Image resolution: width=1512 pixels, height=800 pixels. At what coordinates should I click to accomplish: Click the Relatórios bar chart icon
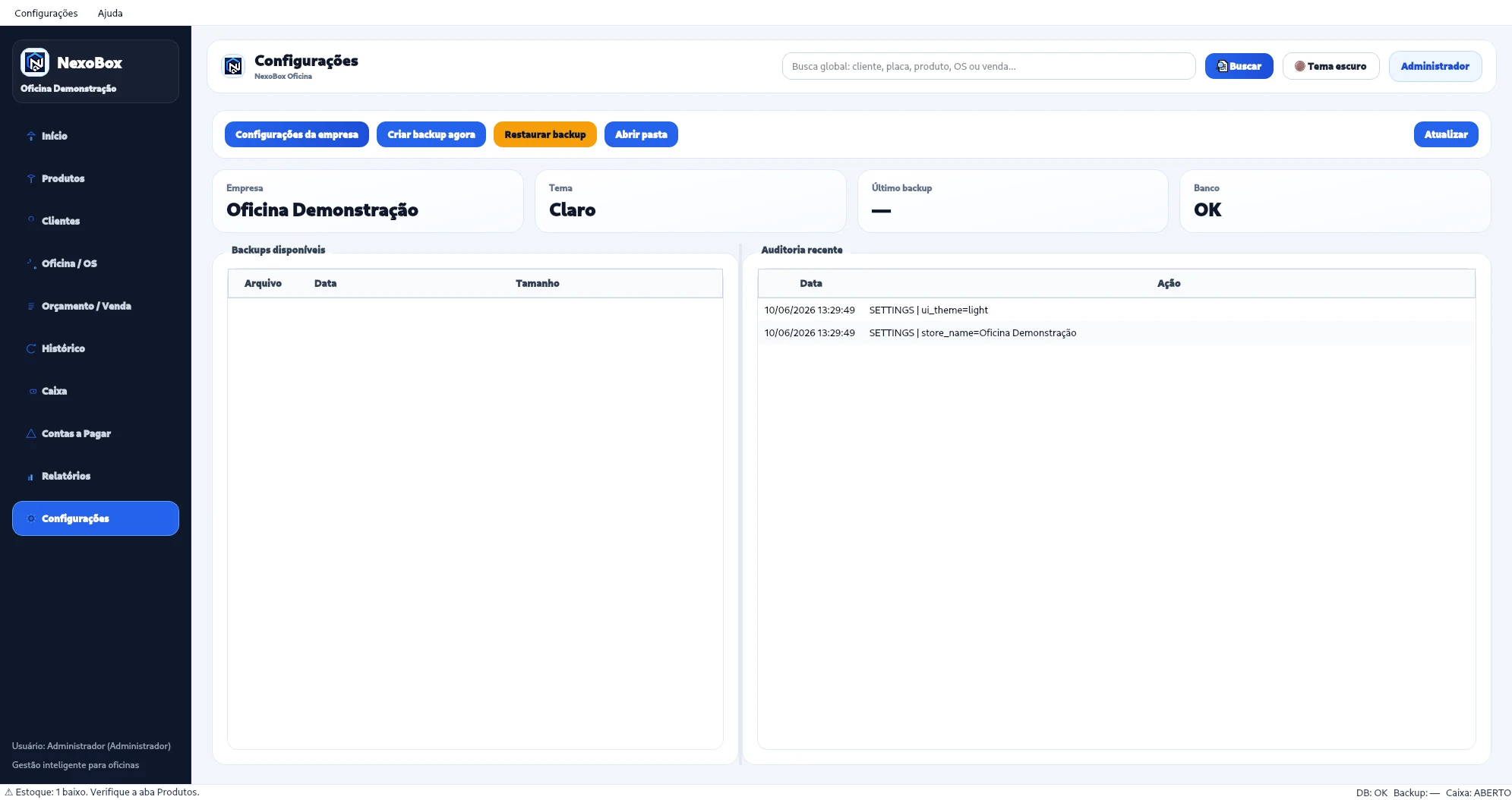[31, 476]
